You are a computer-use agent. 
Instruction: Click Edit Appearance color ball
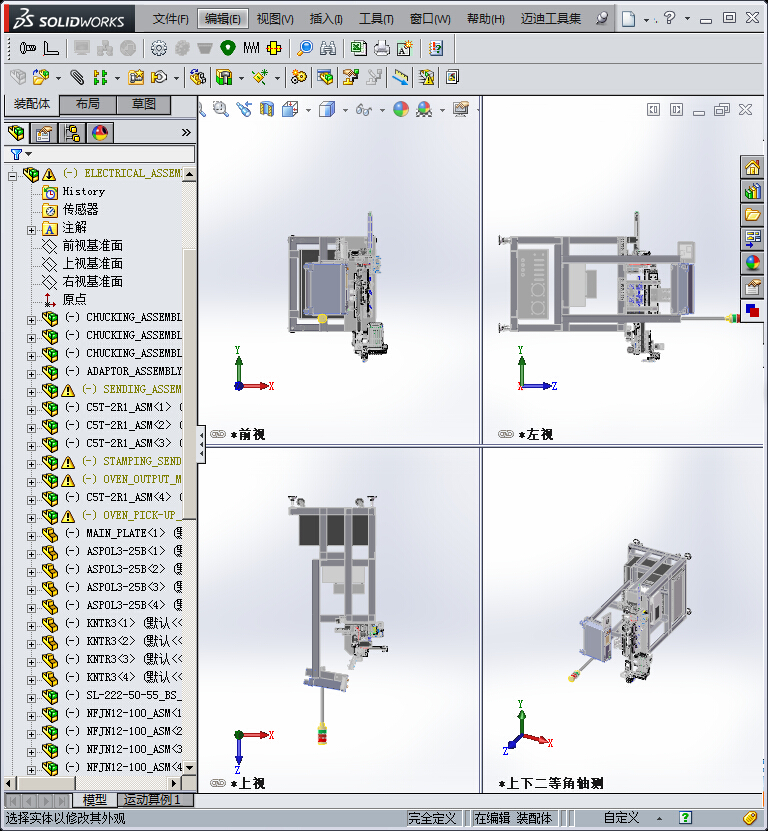coord(401,110)
